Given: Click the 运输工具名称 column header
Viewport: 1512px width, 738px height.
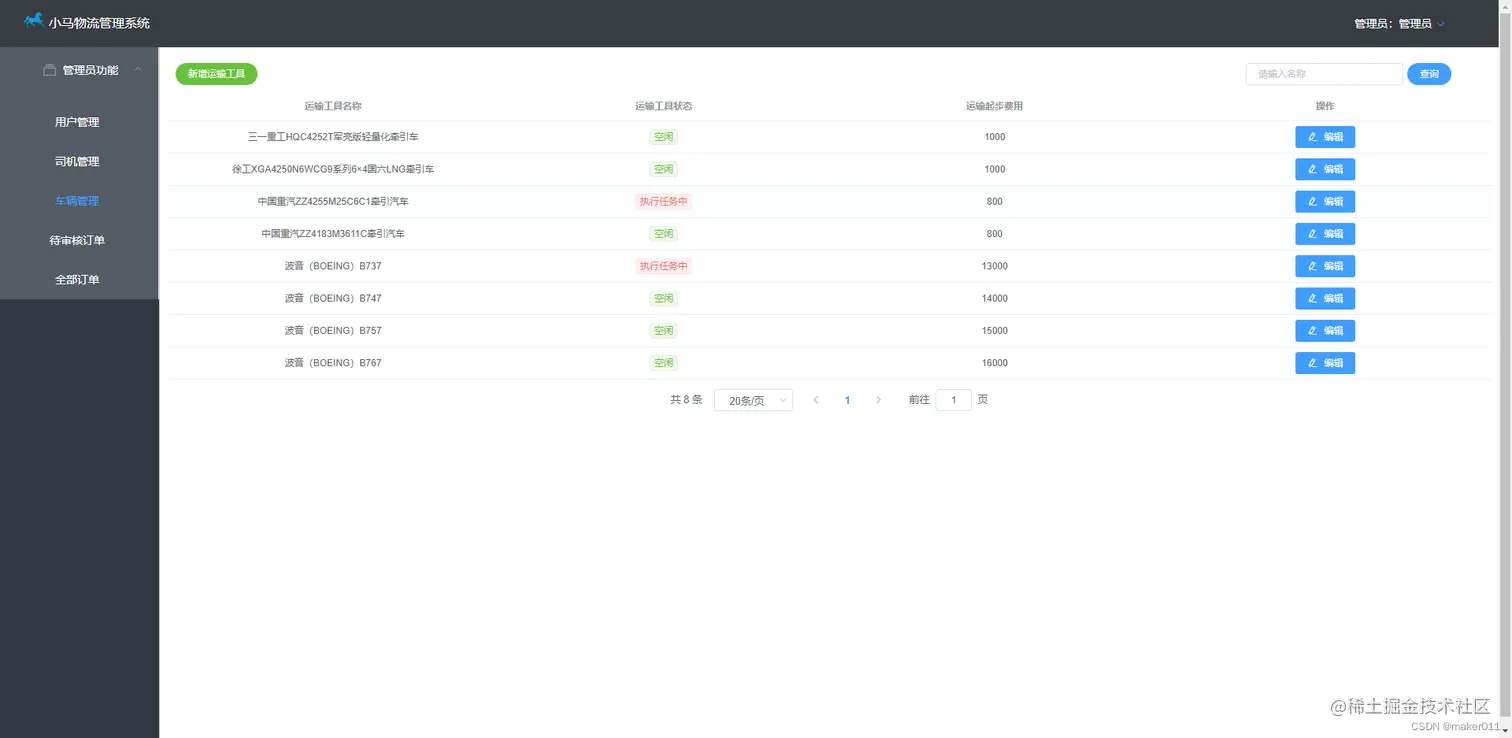Looking at the screenshot, I should (x=333, y=106).
